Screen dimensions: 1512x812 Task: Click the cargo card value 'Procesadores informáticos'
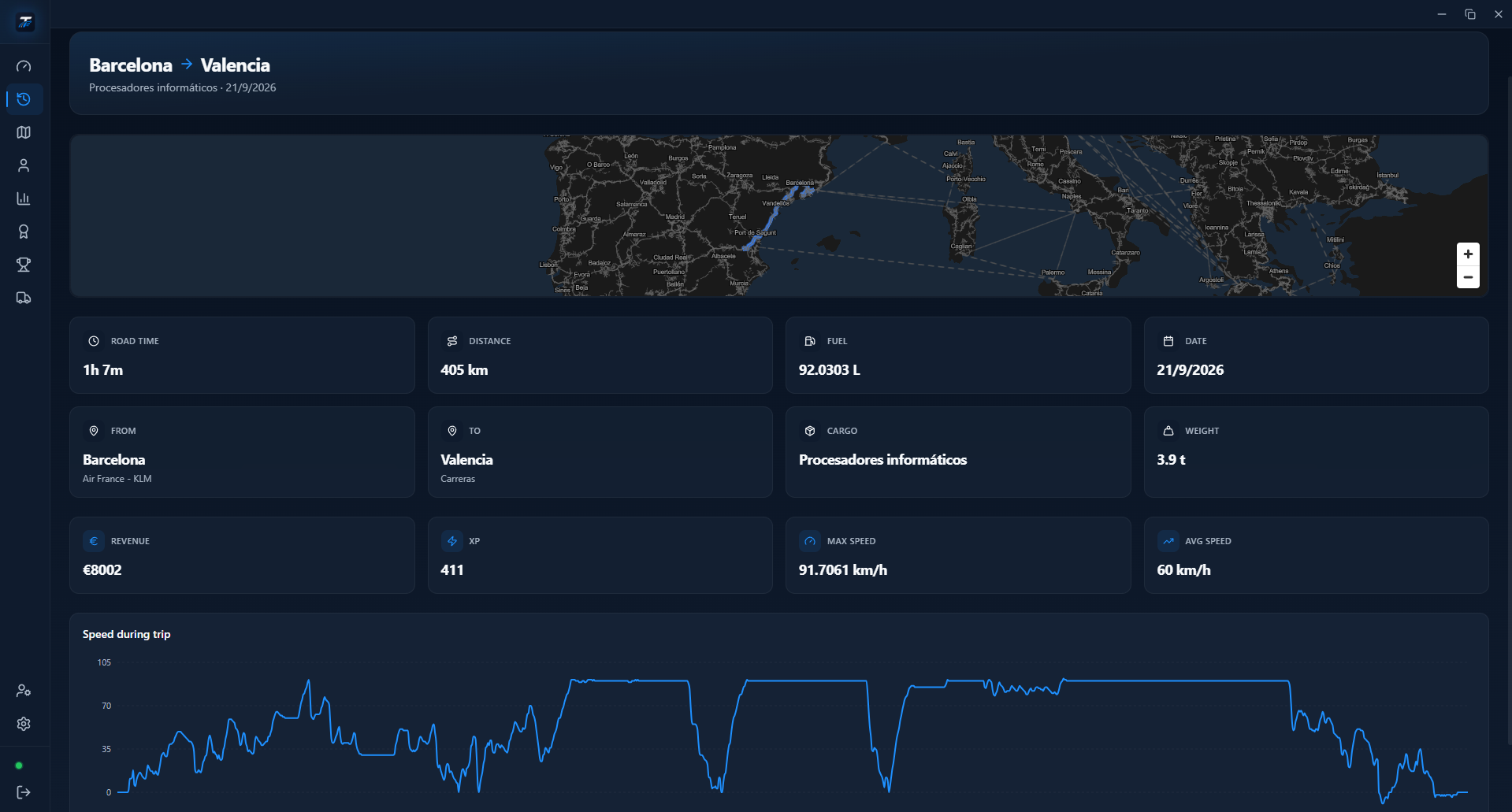point(882,460)
